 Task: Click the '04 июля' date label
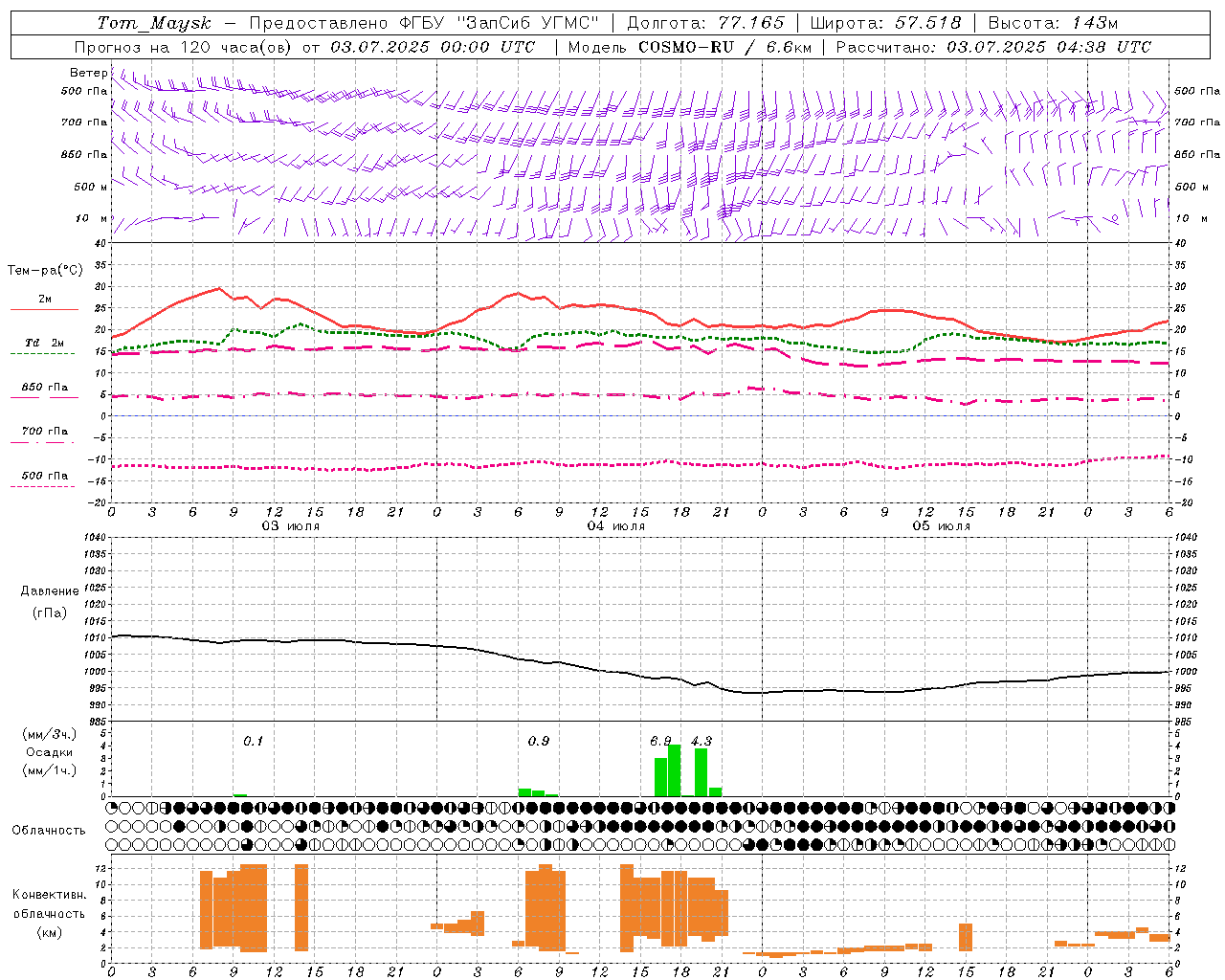(x=616, y=526)
